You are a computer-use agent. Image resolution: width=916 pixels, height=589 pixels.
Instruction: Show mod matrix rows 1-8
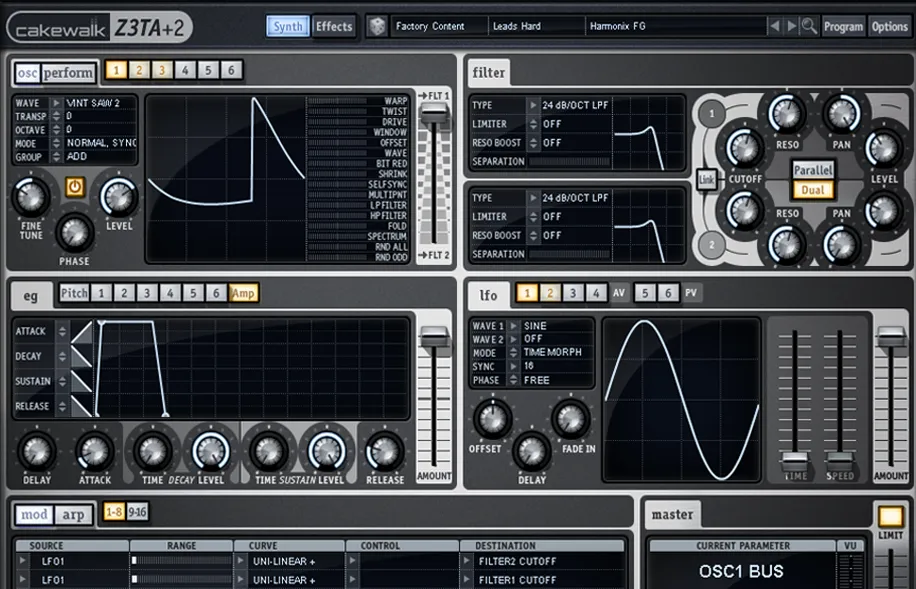(113, 512)
